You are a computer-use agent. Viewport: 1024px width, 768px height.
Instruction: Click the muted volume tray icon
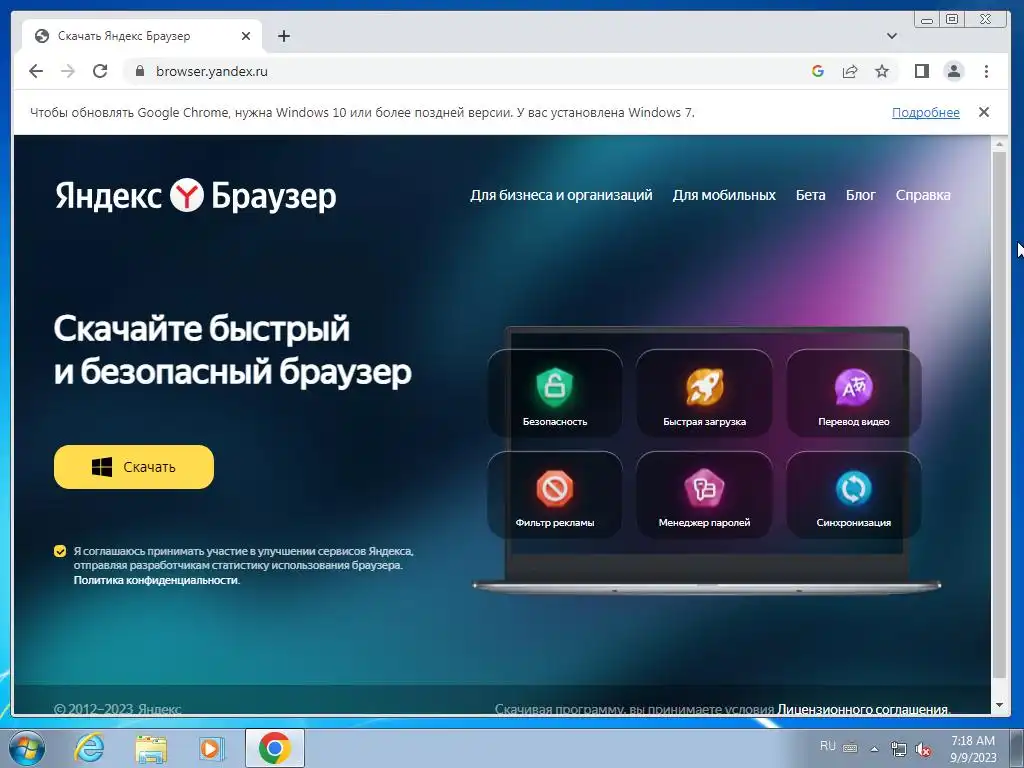pos(923,750)
